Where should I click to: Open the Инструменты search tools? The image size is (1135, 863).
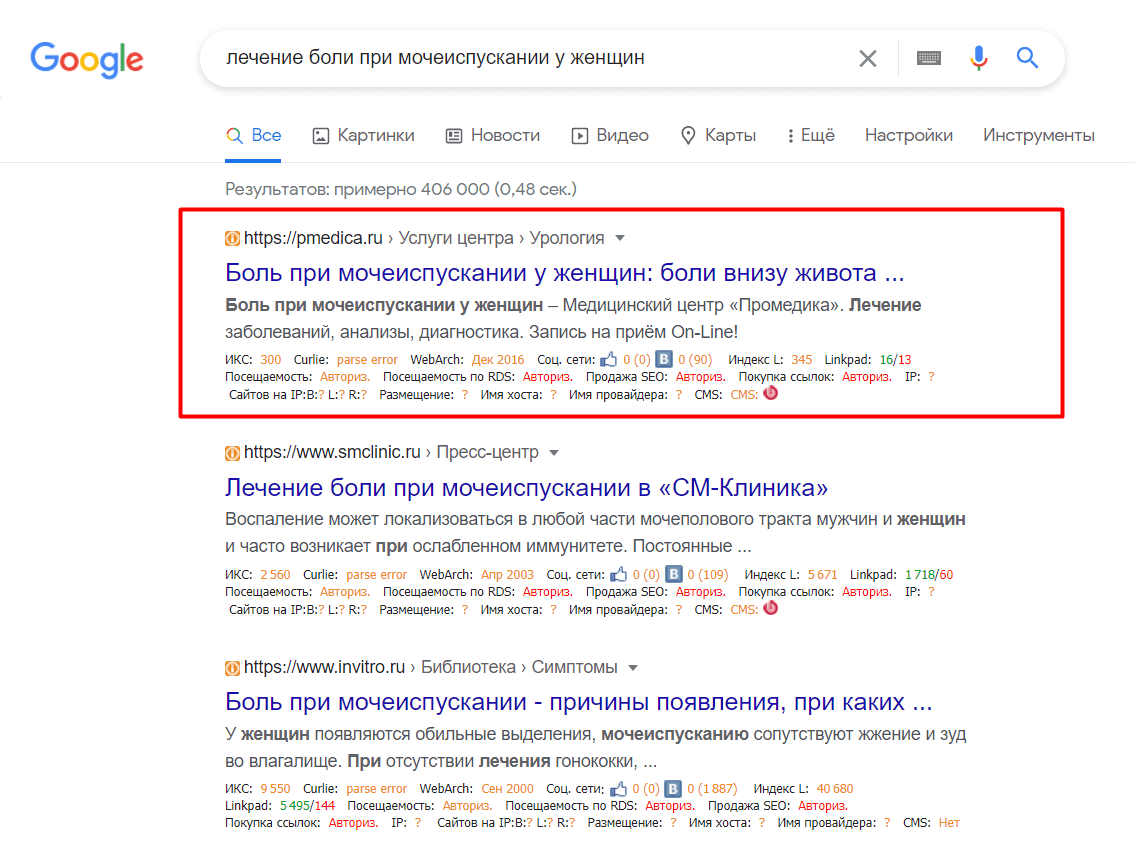[x=1038, y=135]
